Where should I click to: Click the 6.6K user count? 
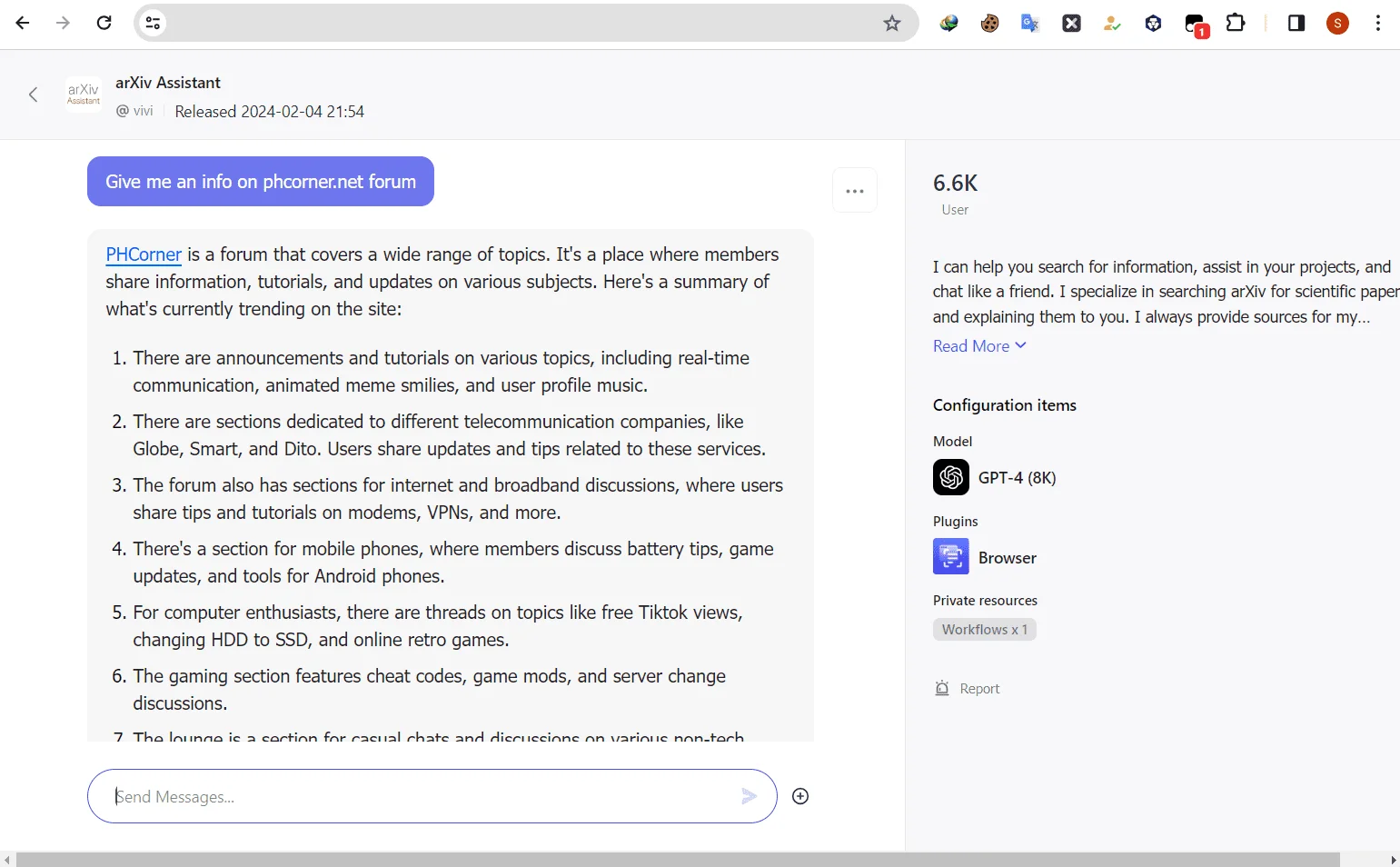click(955, 184)
